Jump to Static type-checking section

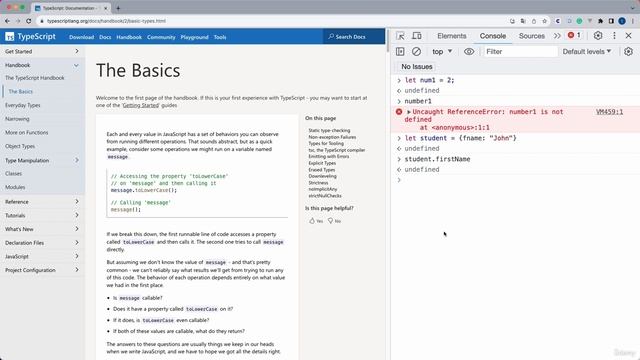click(329, 131)
